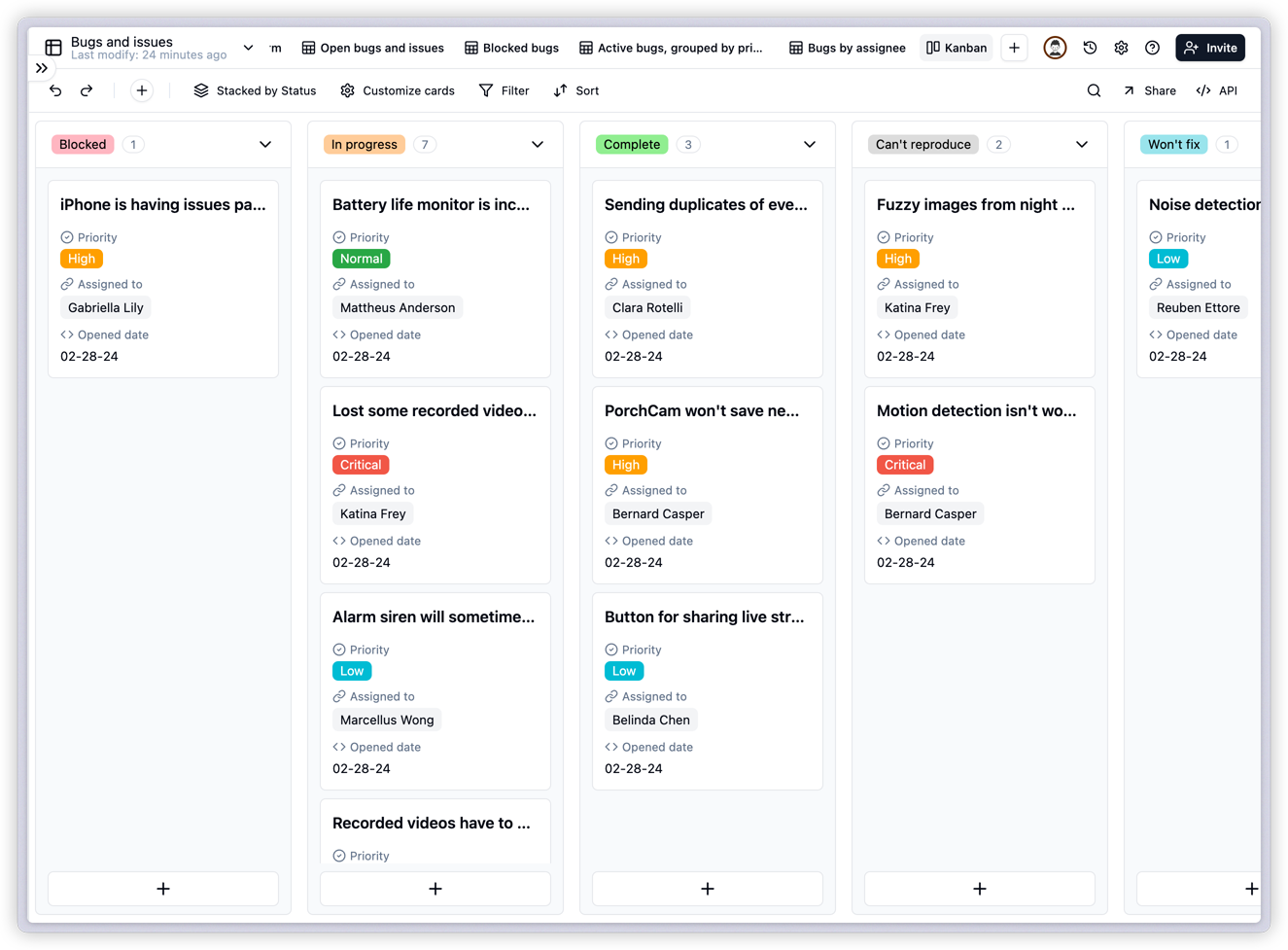Open the Bugs and issues view dropdown

[248, 46]
